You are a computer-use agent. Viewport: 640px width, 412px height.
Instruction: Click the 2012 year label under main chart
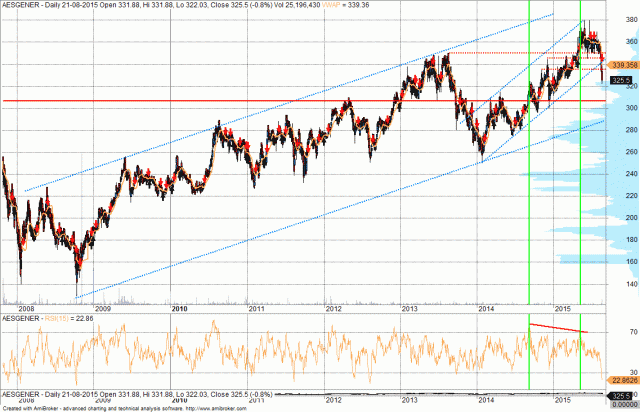coord(333,309)
